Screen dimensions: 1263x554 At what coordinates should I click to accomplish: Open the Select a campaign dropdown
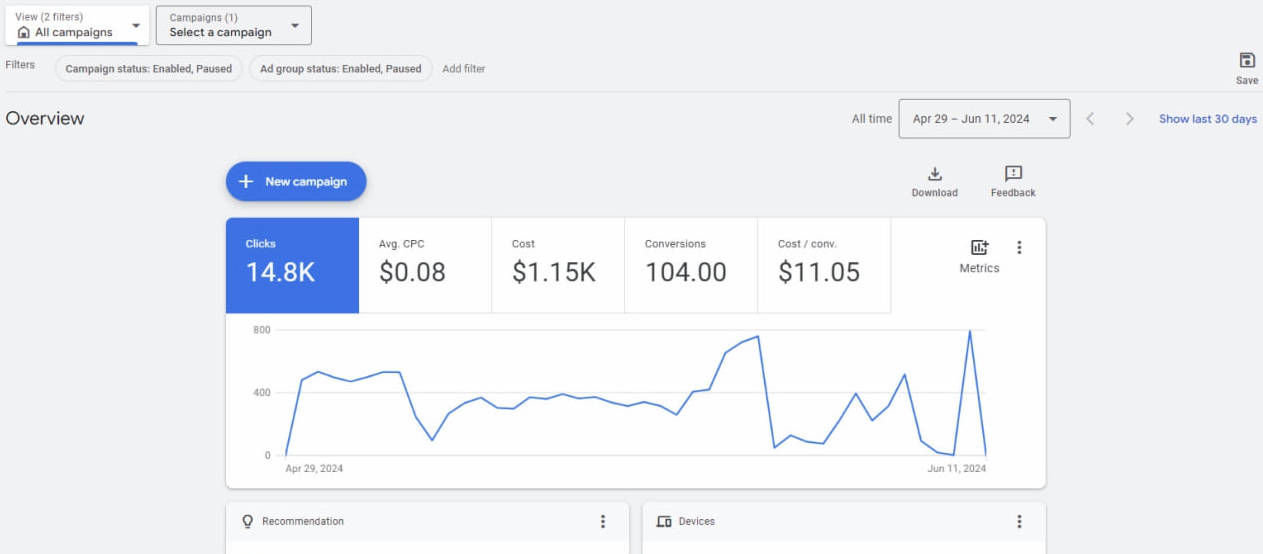(233, 25)
